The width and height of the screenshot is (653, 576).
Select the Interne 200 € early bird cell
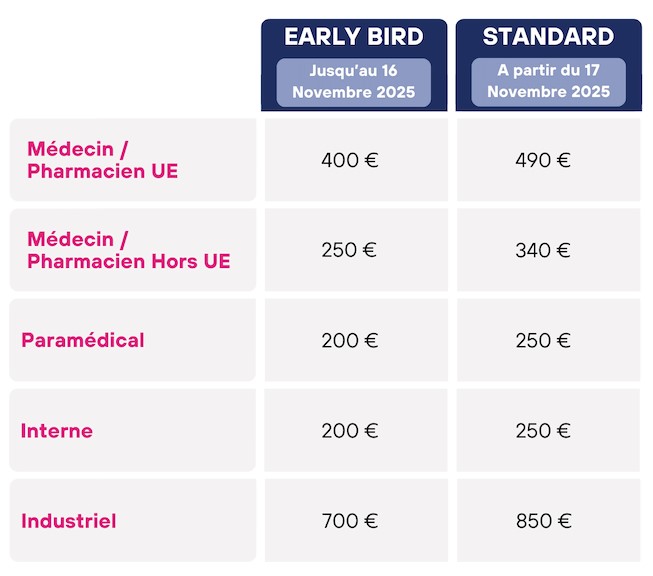coord(356,430)
